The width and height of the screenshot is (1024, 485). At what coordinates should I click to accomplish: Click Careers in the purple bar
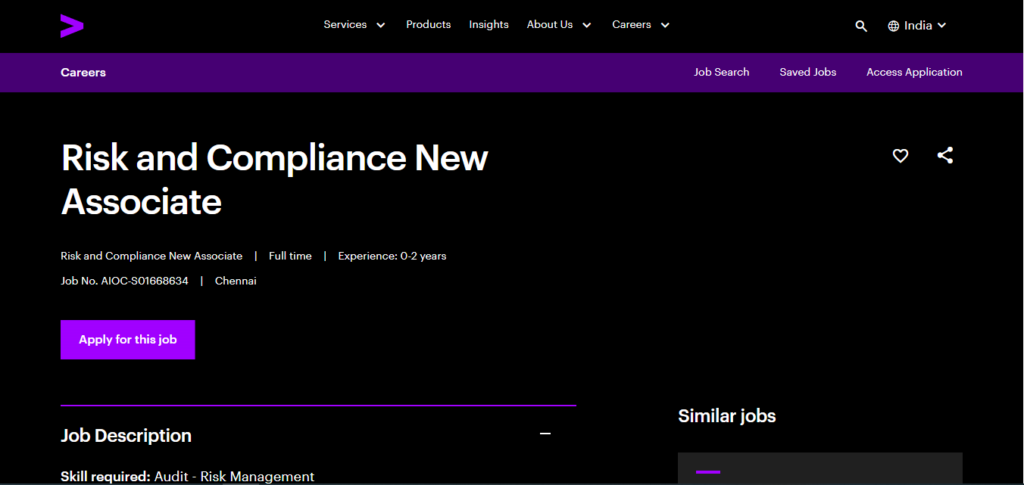point(83,72)
